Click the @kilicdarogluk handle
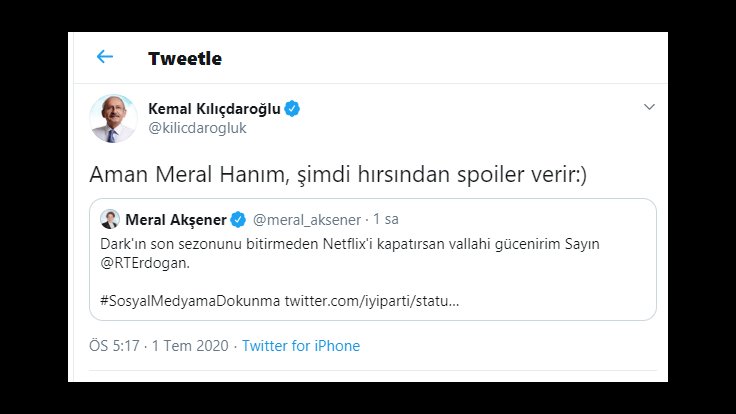Viewport: 736px width, 414px height. click(x=196, y=128)
